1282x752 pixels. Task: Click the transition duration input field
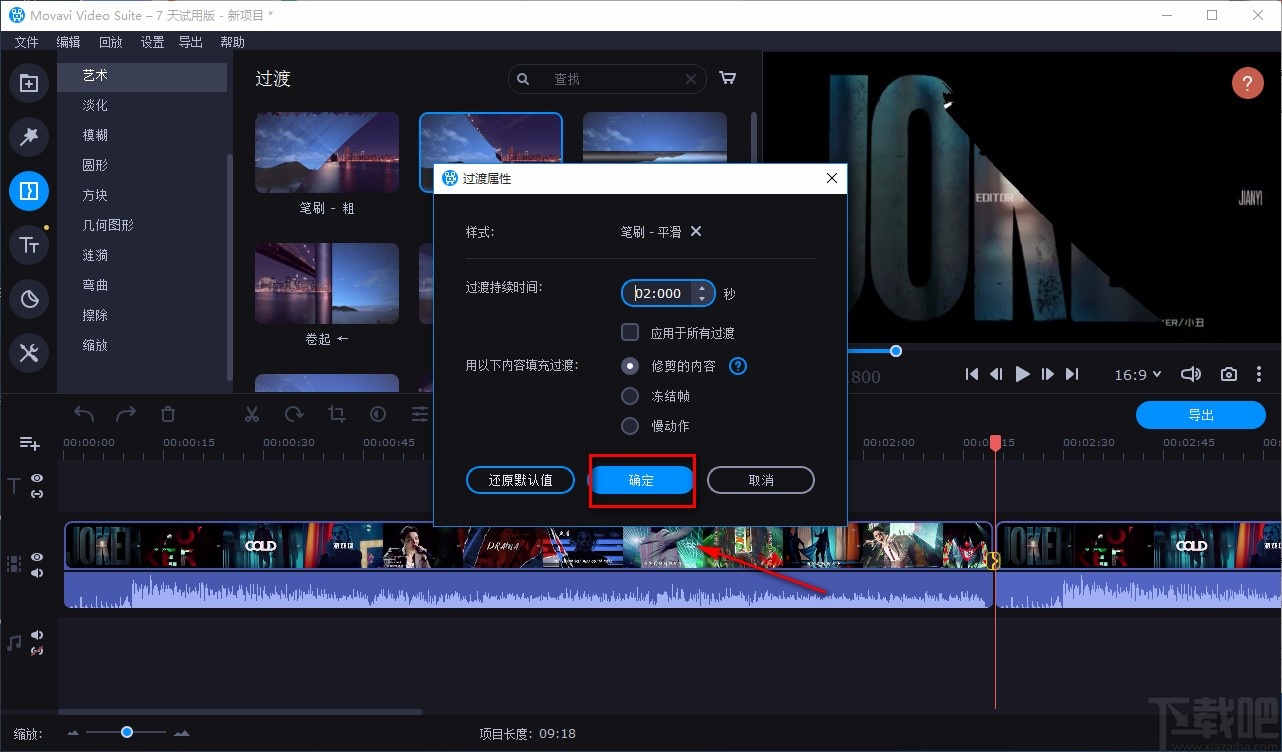pyautogui.click(x=658, y=293)
